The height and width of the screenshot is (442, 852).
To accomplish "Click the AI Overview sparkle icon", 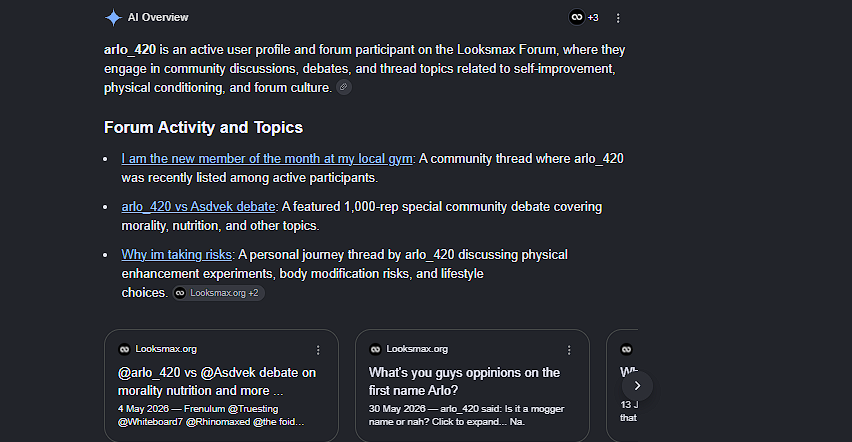I will (x=114, y=17).
